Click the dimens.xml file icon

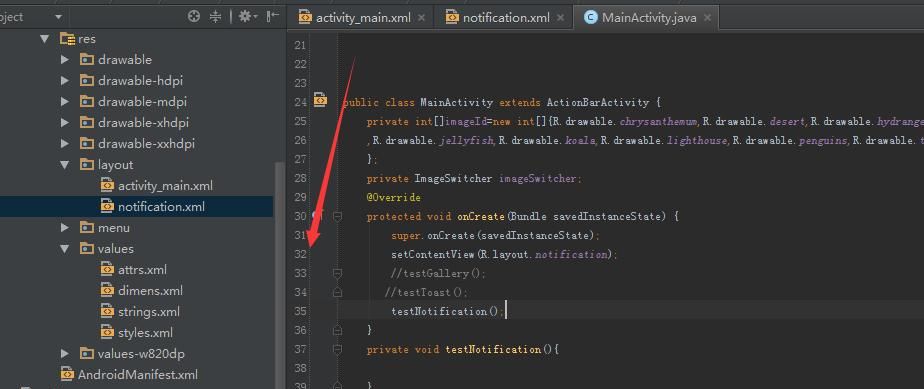tap(107, 291)
